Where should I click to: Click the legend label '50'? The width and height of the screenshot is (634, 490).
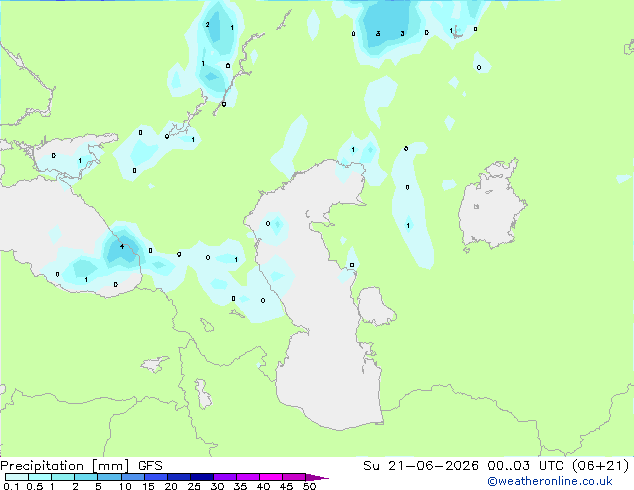pyautogui.click(x=309, y=486)
